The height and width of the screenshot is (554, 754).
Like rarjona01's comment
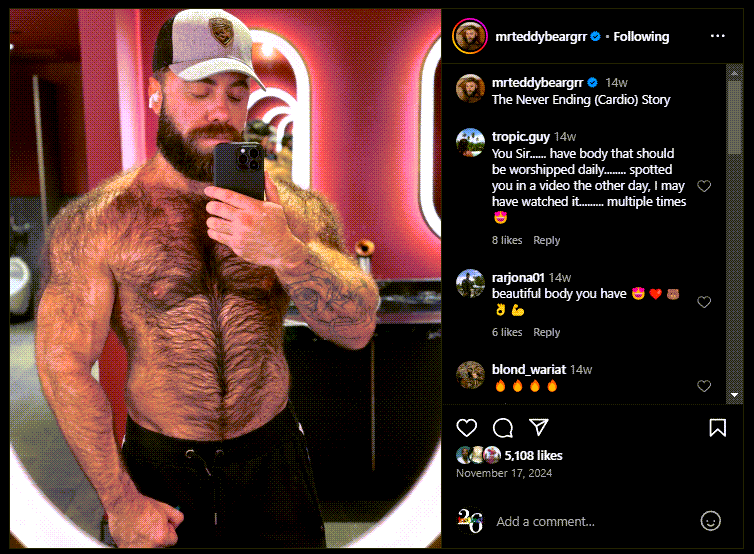click(704, 302)
